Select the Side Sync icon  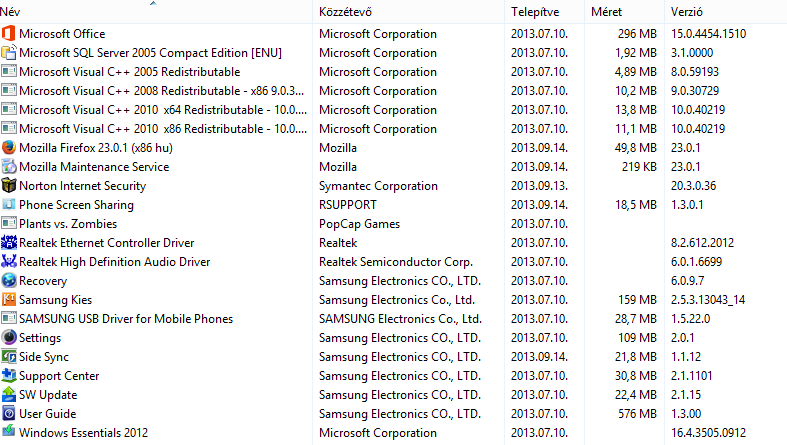[9, 357]
